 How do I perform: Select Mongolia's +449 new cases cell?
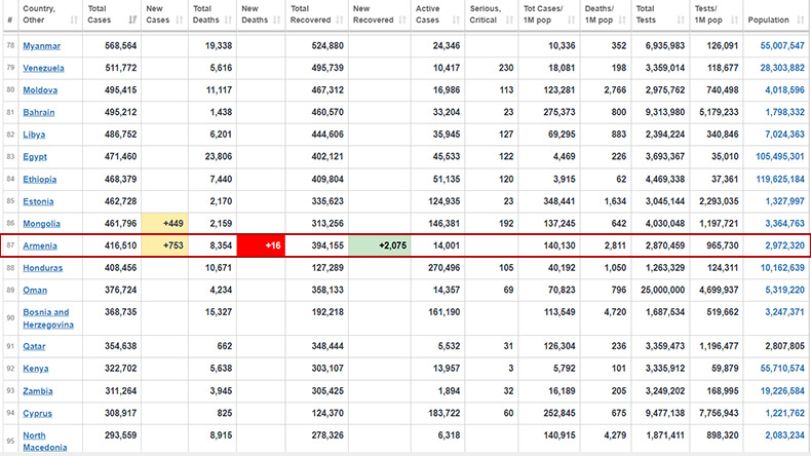point(164,223)
